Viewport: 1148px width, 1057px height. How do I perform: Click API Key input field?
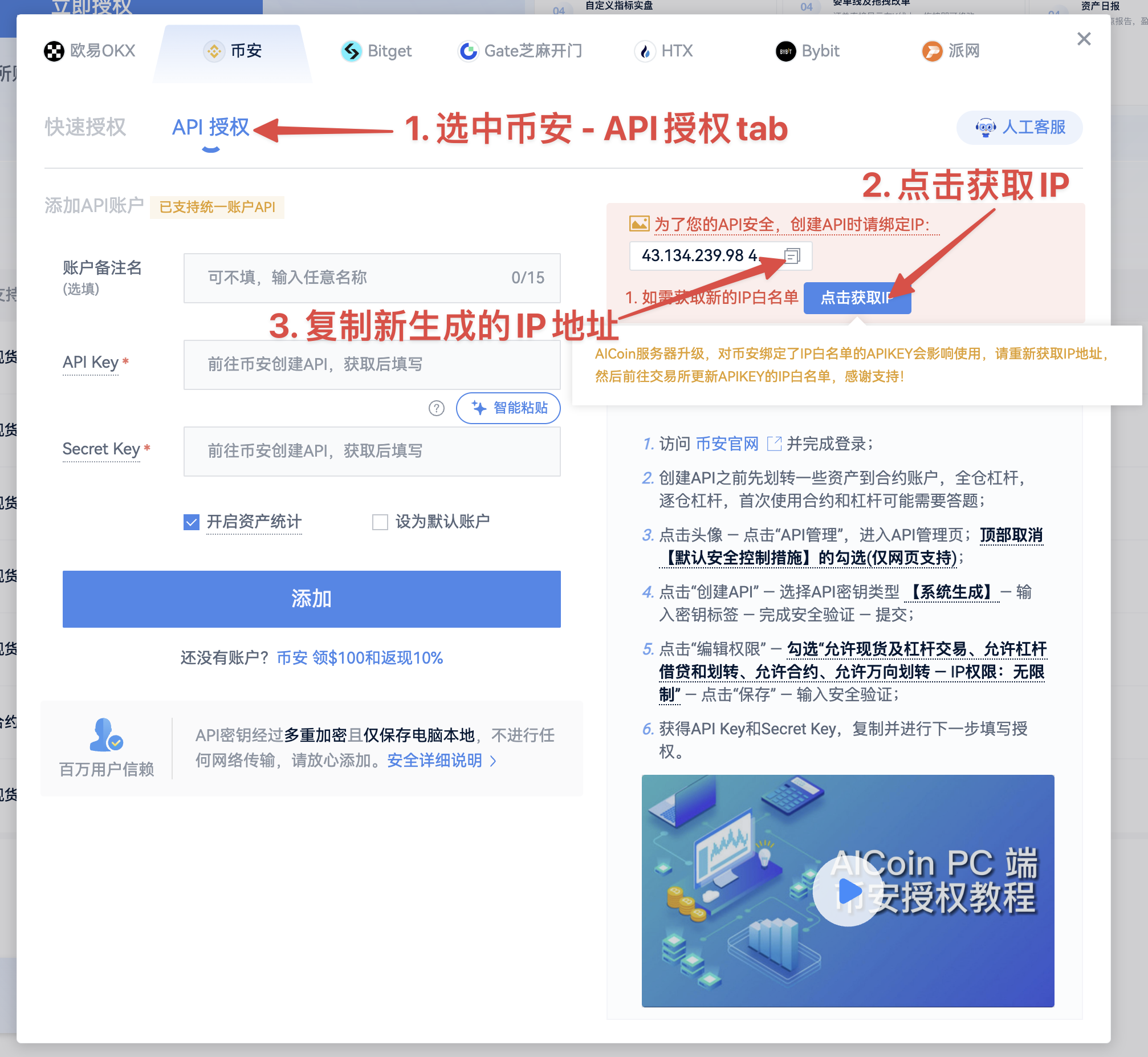coord(369,362)
